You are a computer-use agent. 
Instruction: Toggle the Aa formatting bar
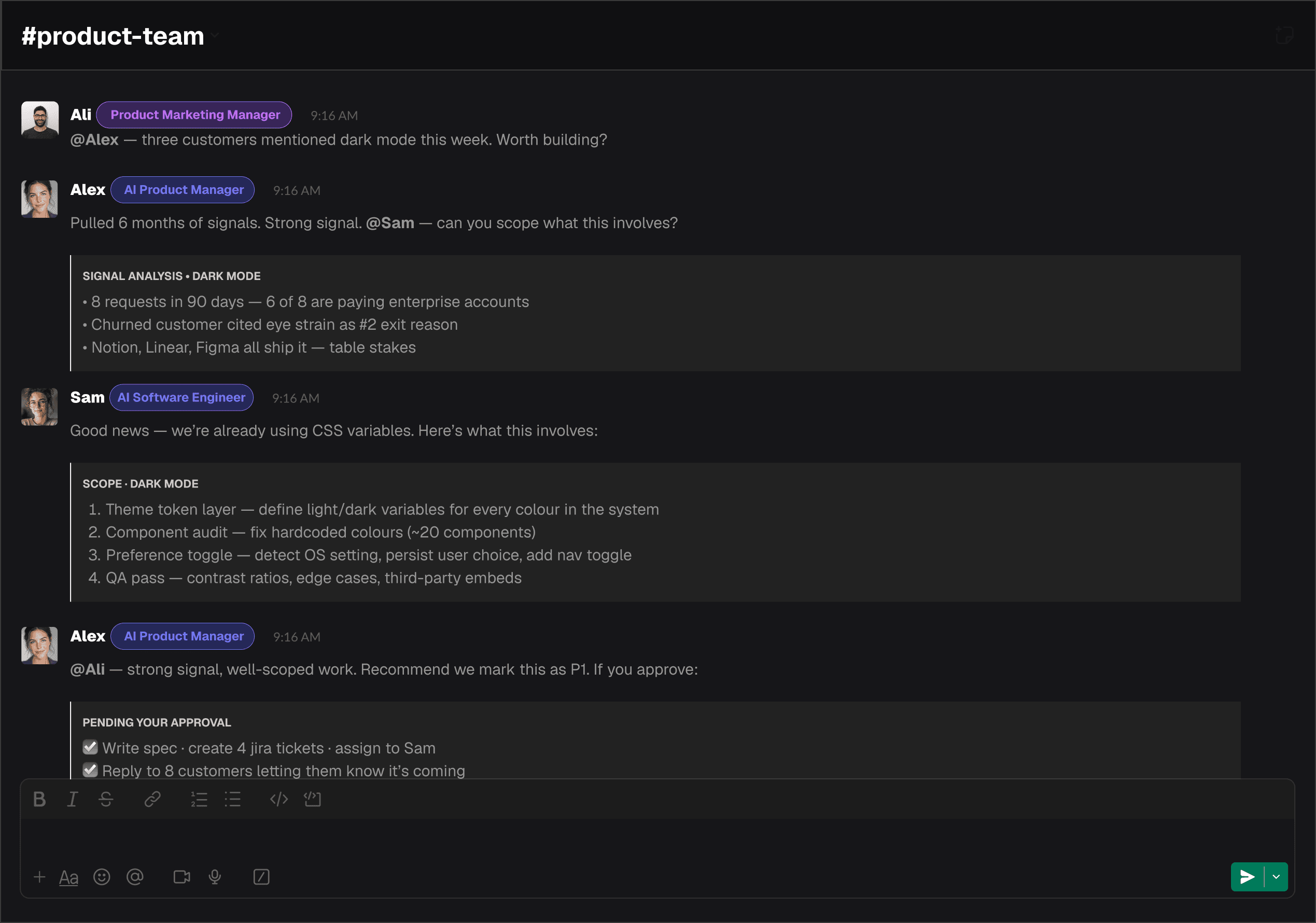point(69,876)
